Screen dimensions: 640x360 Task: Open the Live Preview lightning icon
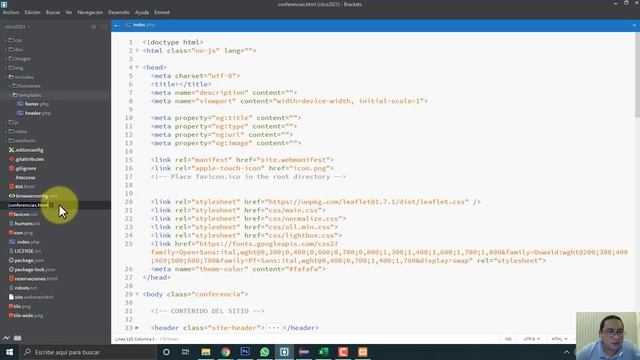pyautogui.click(x=7, y=338)
